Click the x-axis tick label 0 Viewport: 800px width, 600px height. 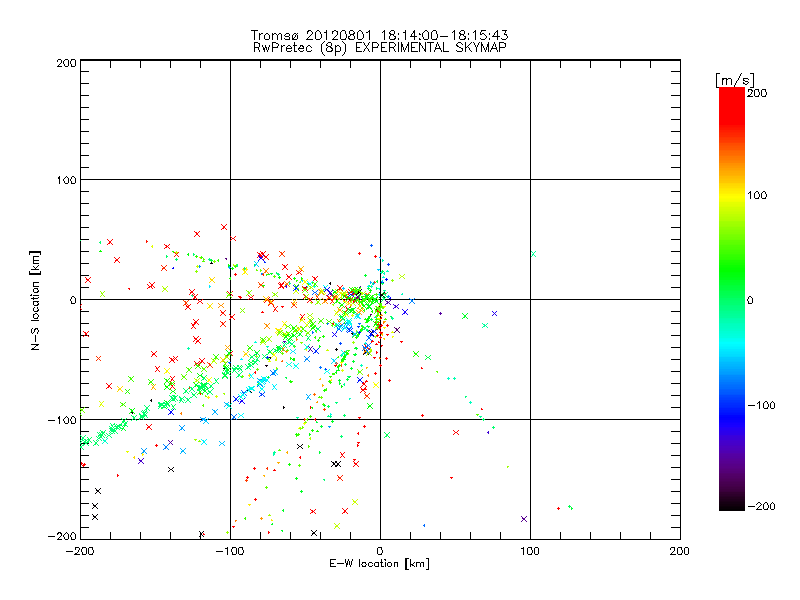tap(380, 551)
